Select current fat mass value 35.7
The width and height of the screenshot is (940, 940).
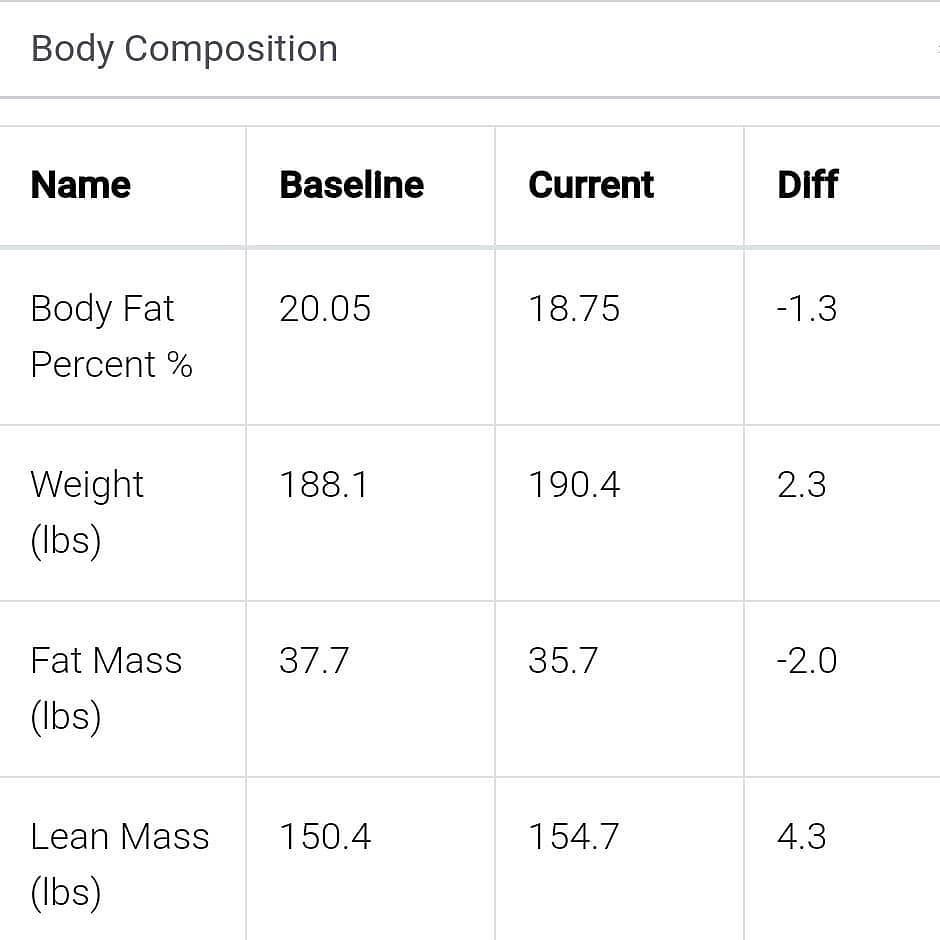click(x=563, y=661)
